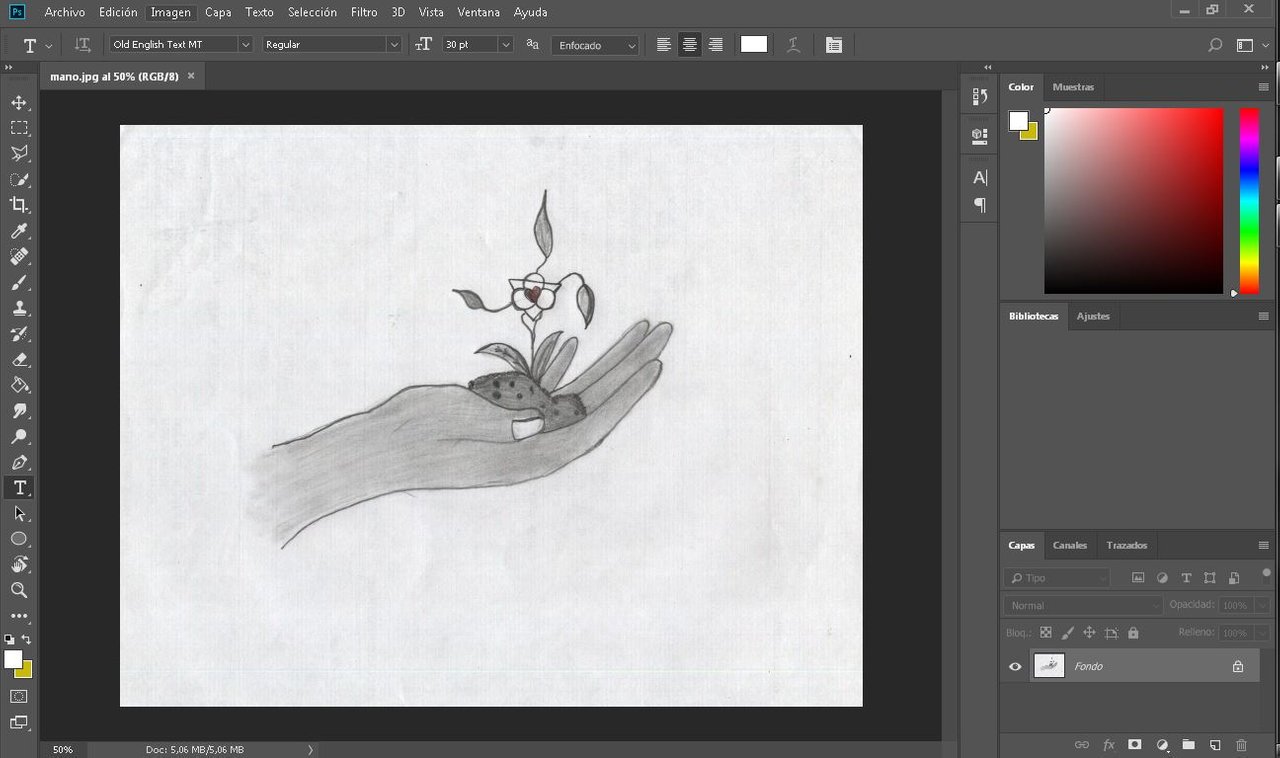Select the Hand tool

19,565
